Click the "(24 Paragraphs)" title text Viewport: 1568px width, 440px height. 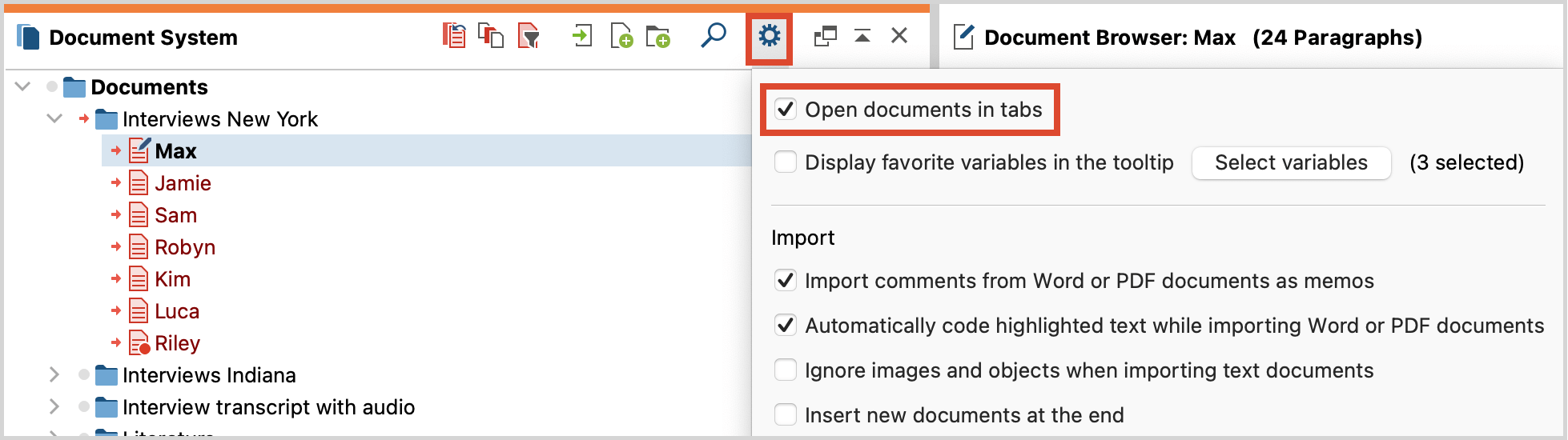tap(1337, 38)
